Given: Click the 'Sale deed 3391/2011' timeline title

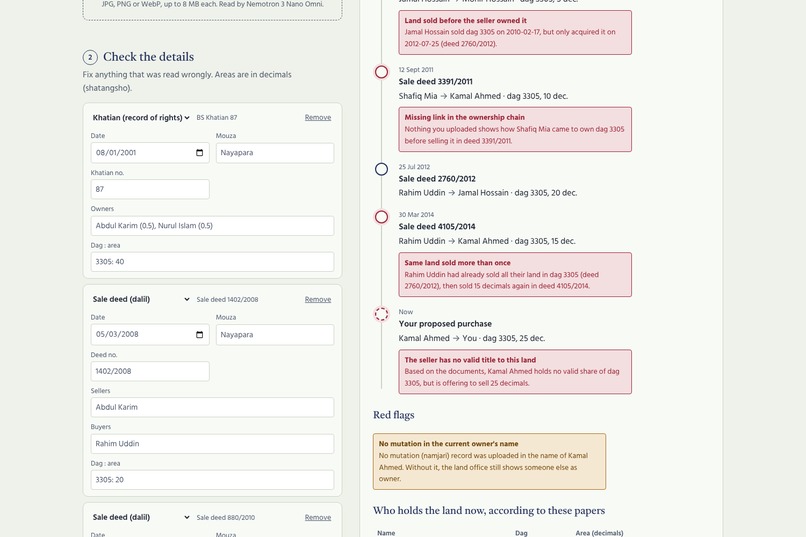Looking at the screenshot, I should tap(435, 82).
